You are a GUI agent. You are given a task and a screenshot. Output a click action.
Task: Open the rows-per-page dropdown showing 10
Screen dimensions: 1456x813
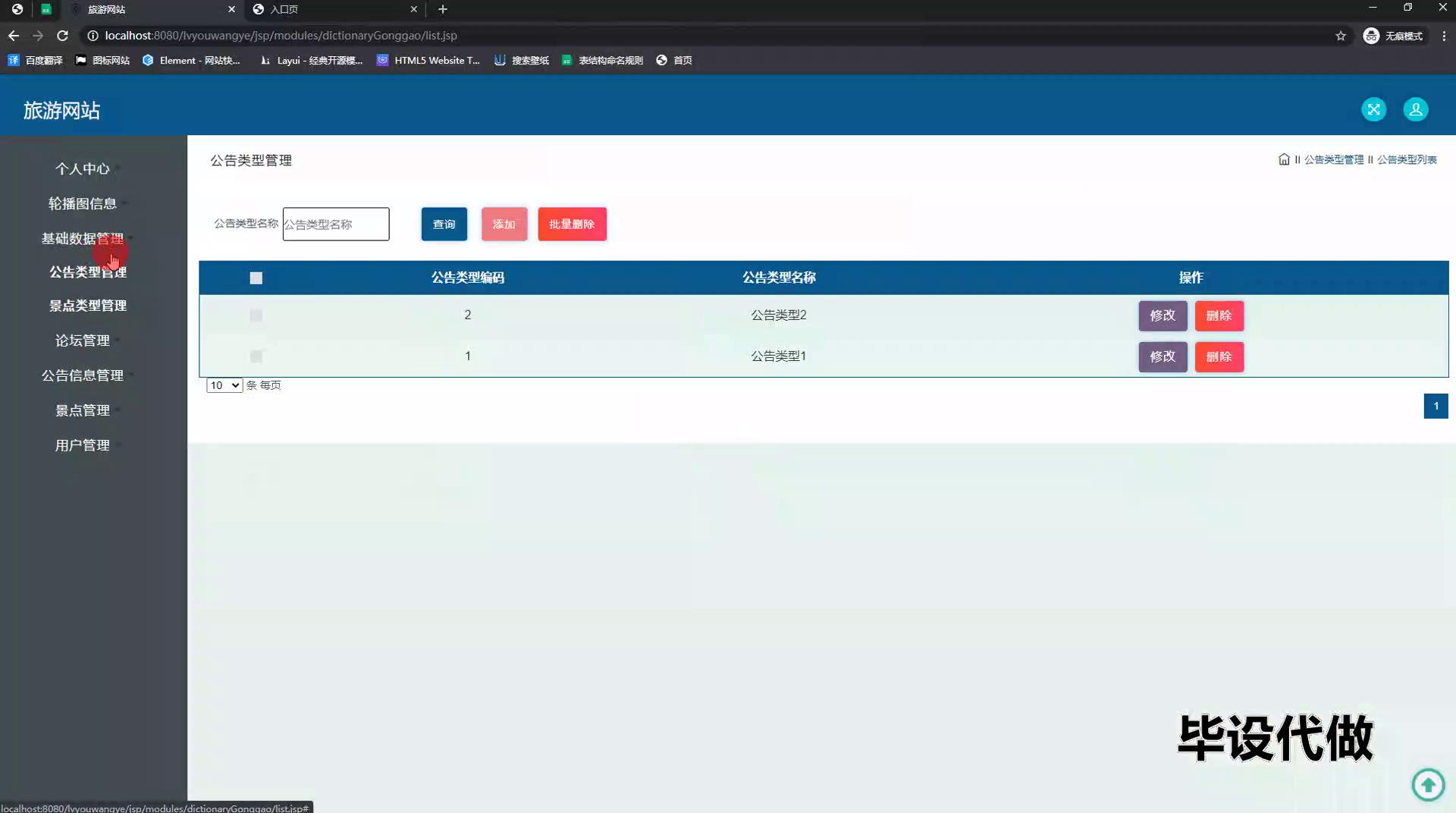point(224,385)
